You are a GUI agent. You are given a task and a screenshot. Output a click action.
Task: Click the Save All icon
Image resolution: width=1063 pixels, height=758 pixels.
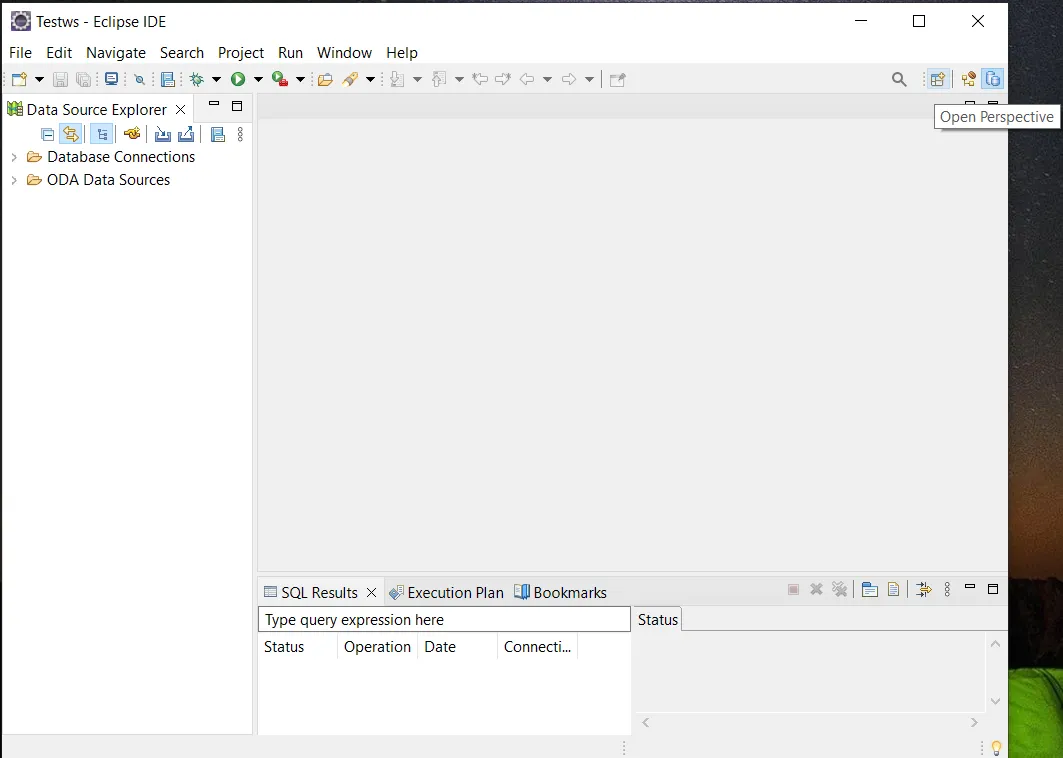point(83,79)
